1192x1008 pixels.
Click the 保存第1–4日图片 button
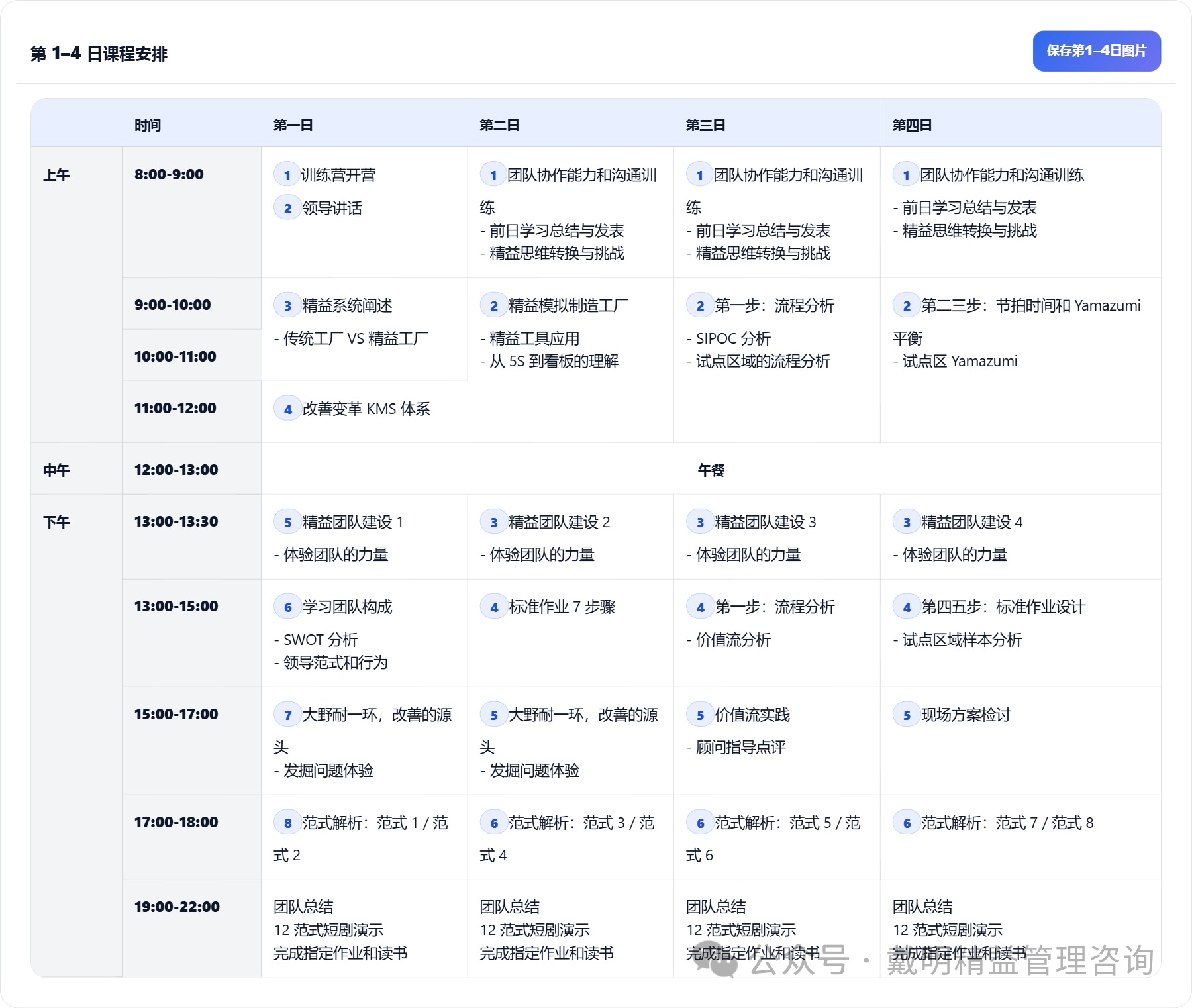[1096, 51]
